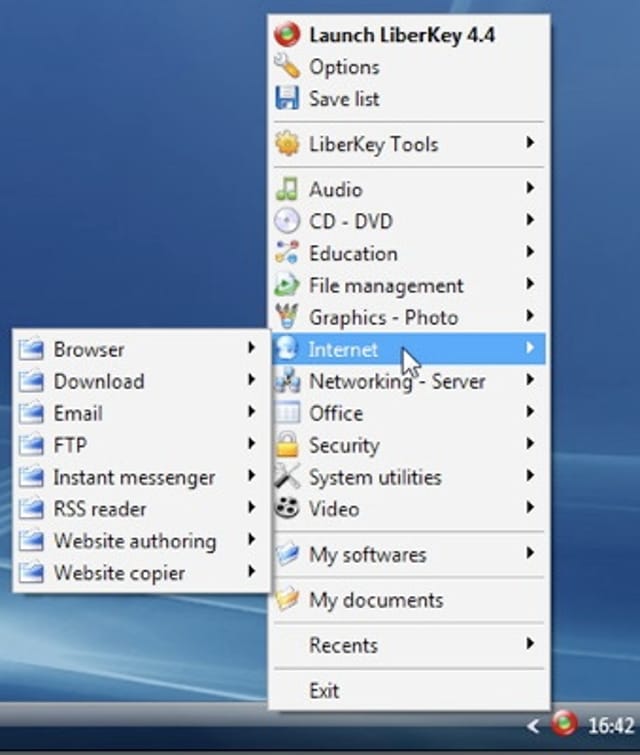Click the RSS reader folder icon

point(31,508)
